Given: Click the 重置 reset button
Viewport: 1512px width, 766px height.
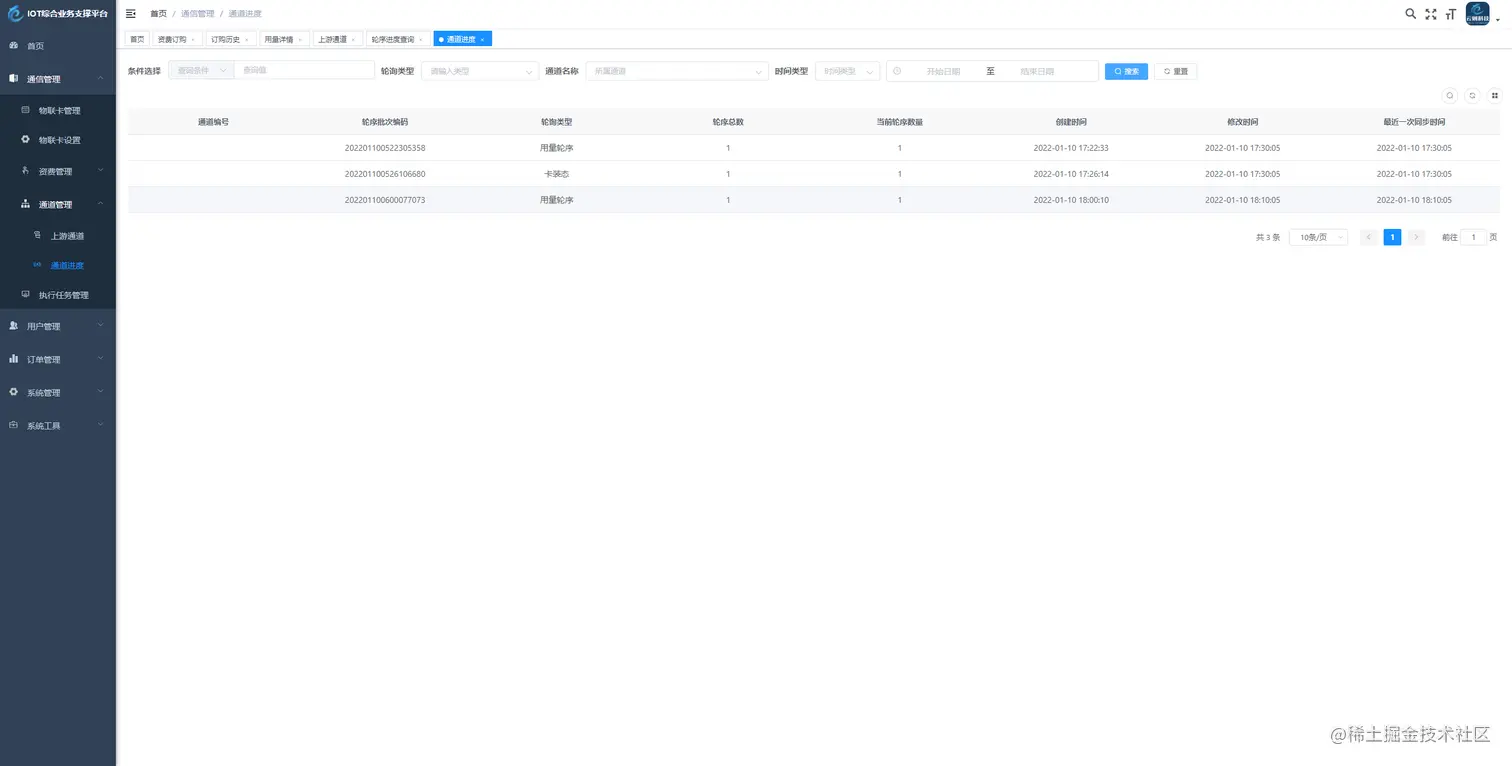Looking at the screenshot, I should tap(1175, 71).
